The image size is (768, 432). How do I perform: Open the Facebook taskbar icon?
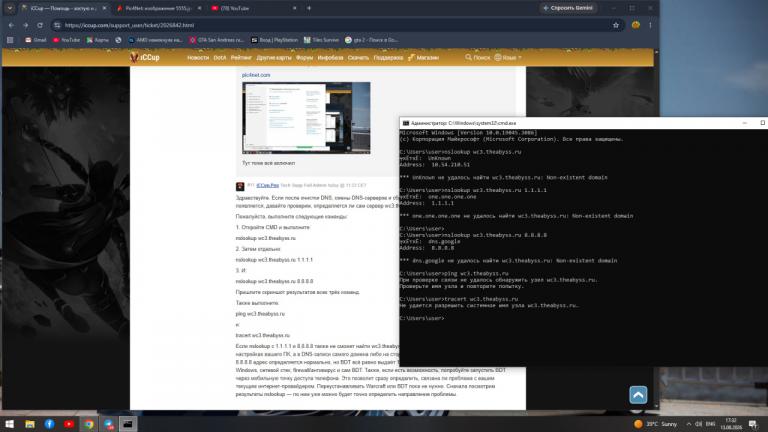(49, 424)
